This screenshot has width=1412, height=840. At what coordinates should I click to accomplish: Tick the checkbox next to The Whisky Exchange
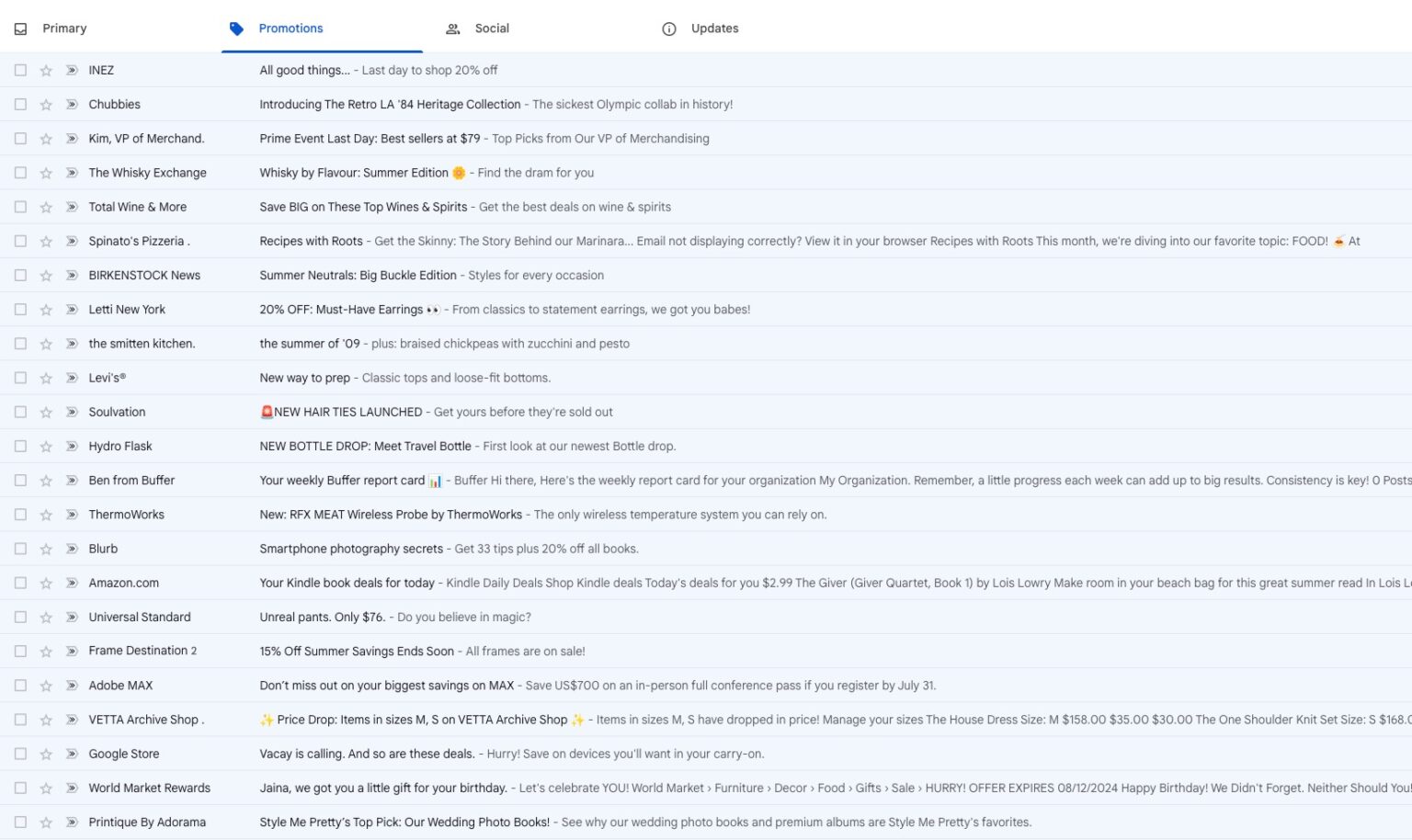(20, 172)
